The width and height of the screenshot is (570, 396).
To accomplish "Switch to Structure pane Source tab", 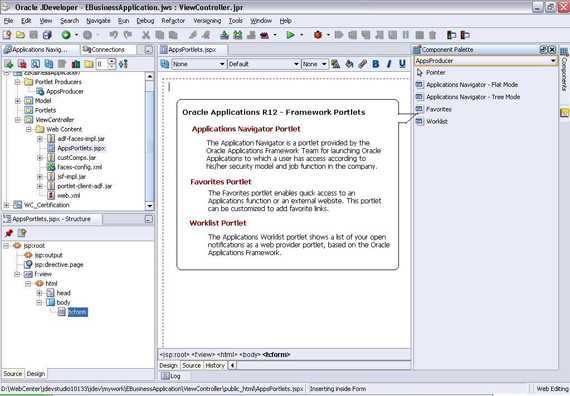I will (13, 373).
